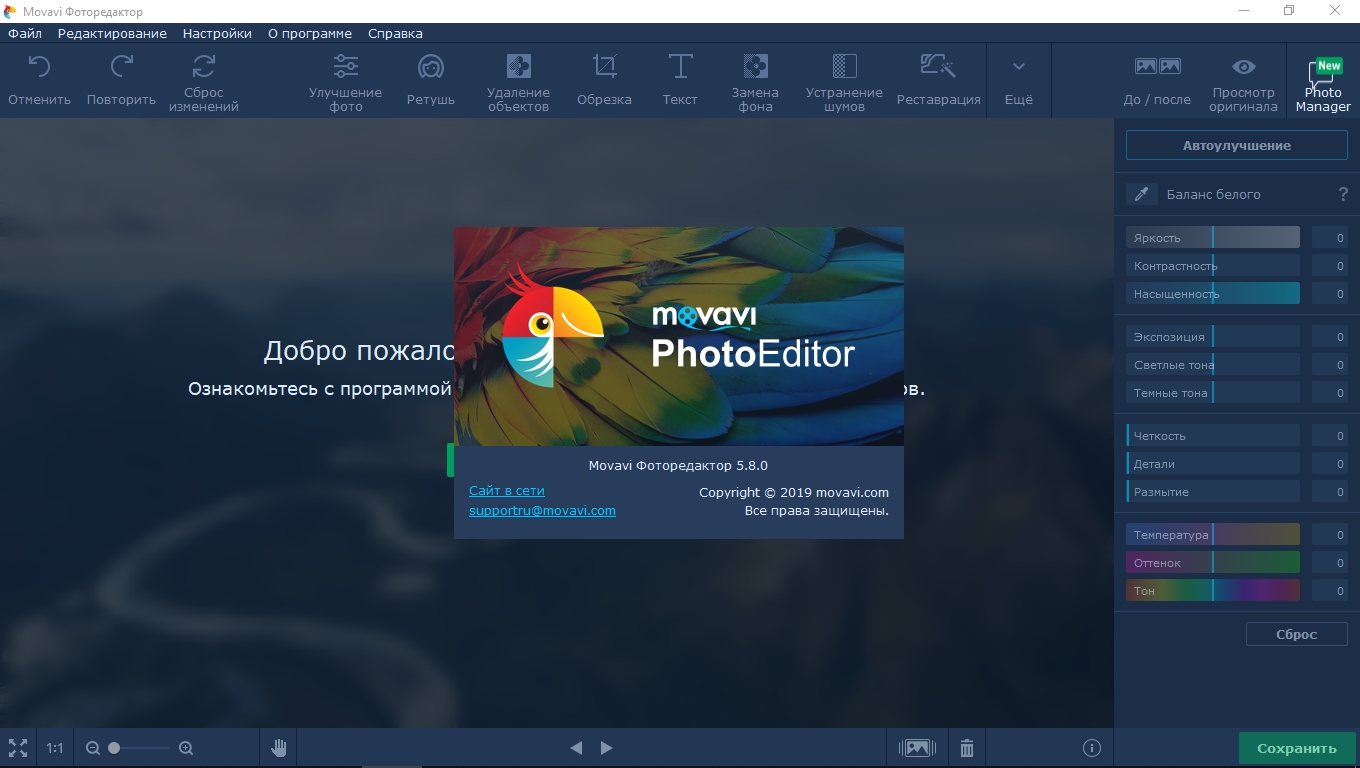Open the О программе menu
Viewport: 1360px width, 768px height.
(x=310, y=33)
